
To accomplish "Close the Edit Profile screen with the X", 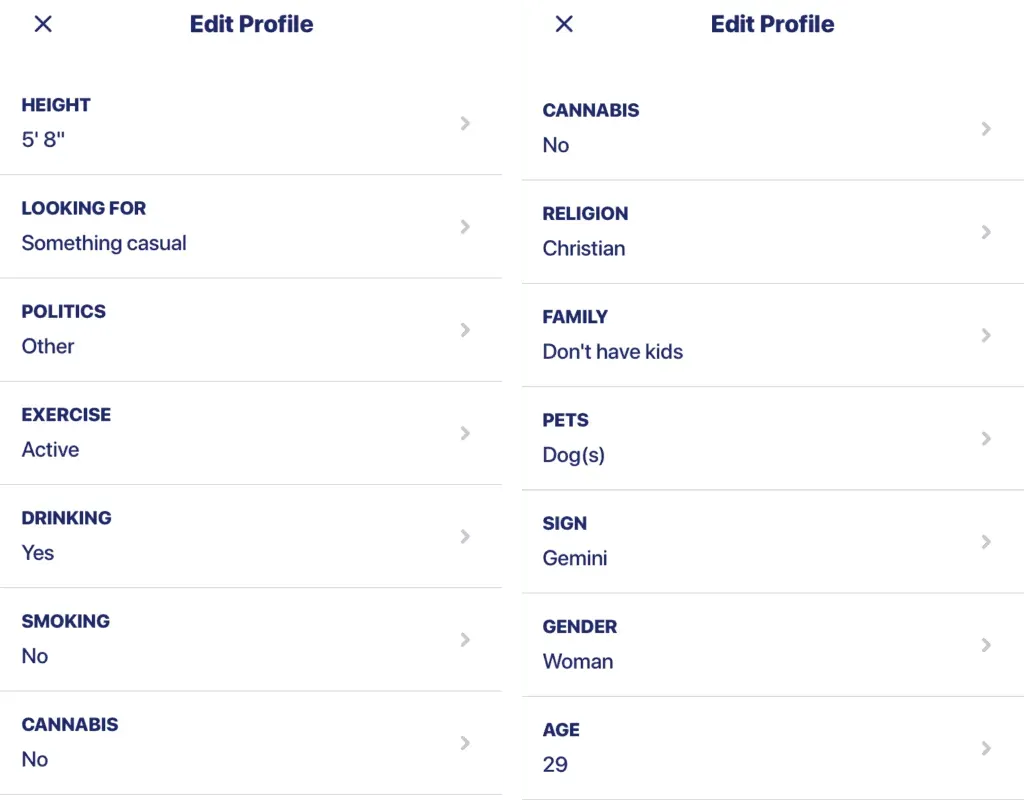I will pyautogui.click(x=43, y=23).
